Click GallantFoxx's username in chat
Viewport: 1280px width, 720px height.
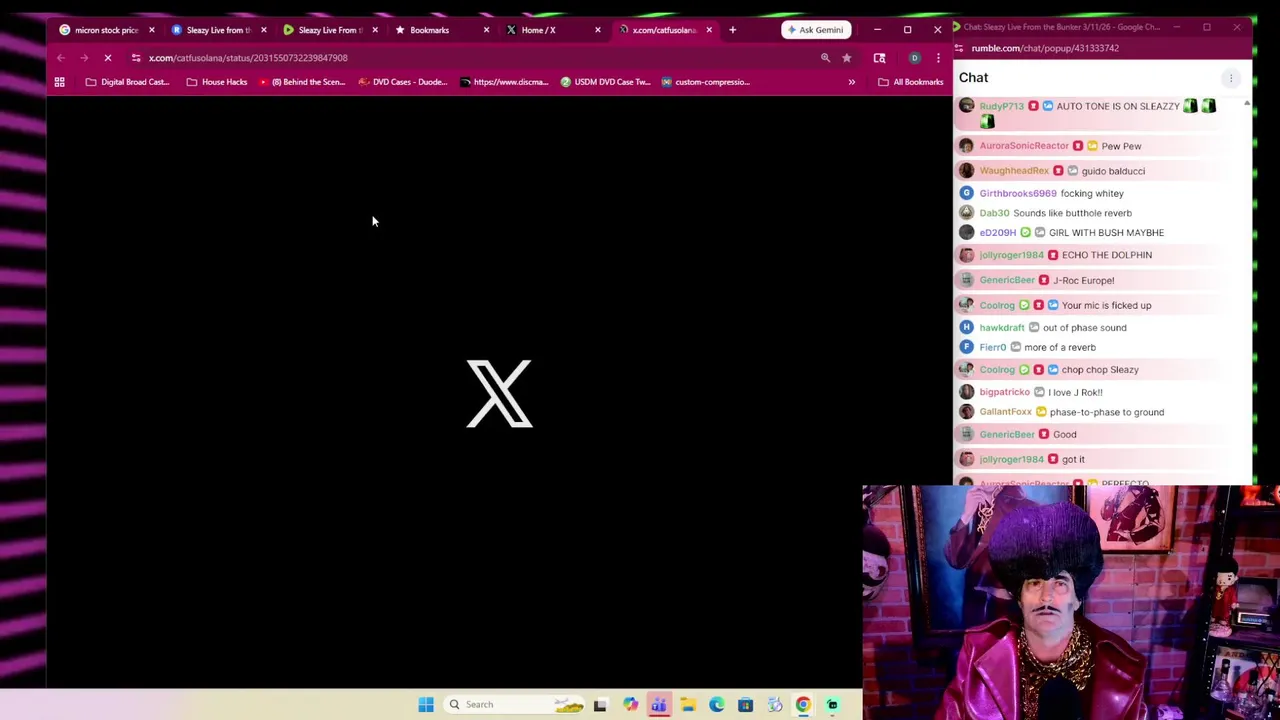point(1006,412)
